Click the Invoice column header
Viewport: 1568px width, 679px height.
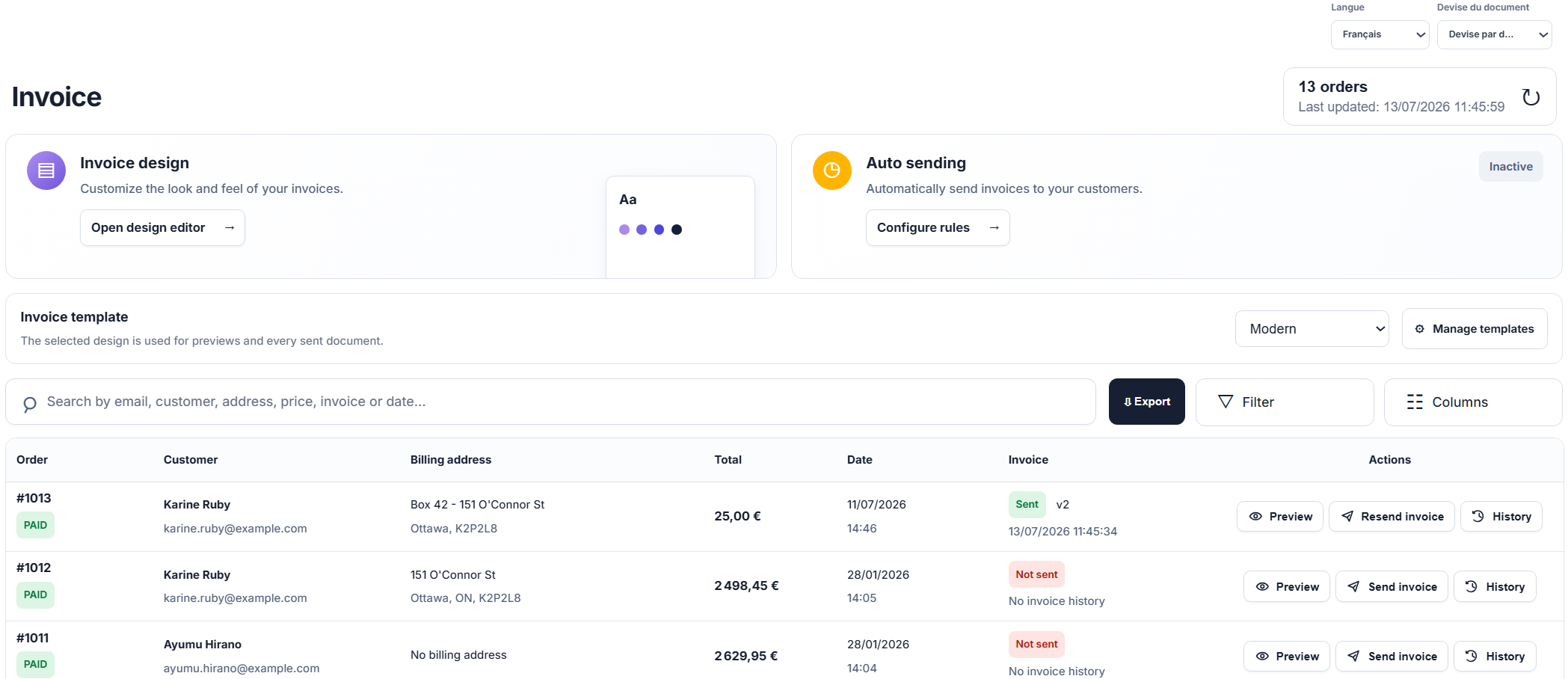[x=1028, y=460]
